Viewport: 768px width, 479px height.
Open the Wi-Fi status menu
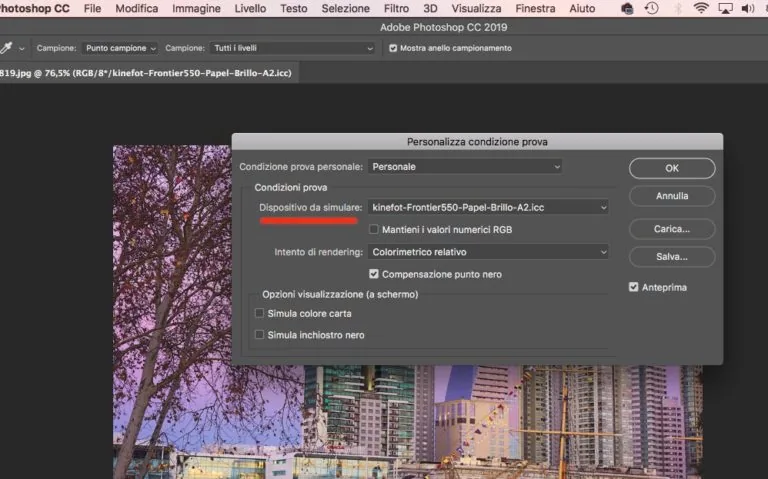(x=701, y=8)
